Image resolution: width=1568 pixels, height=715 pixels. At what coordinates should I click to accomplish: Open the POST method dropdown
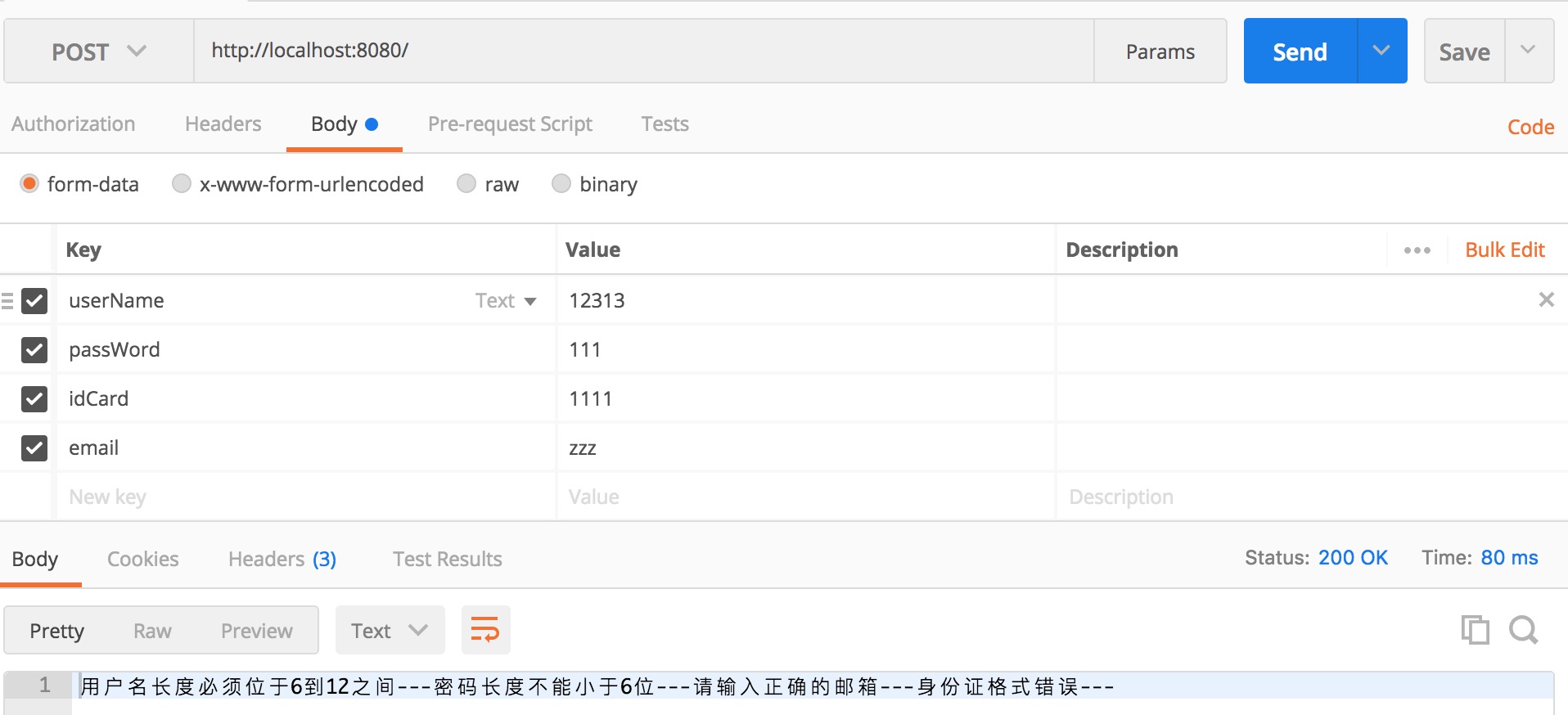tap(98, 52)
